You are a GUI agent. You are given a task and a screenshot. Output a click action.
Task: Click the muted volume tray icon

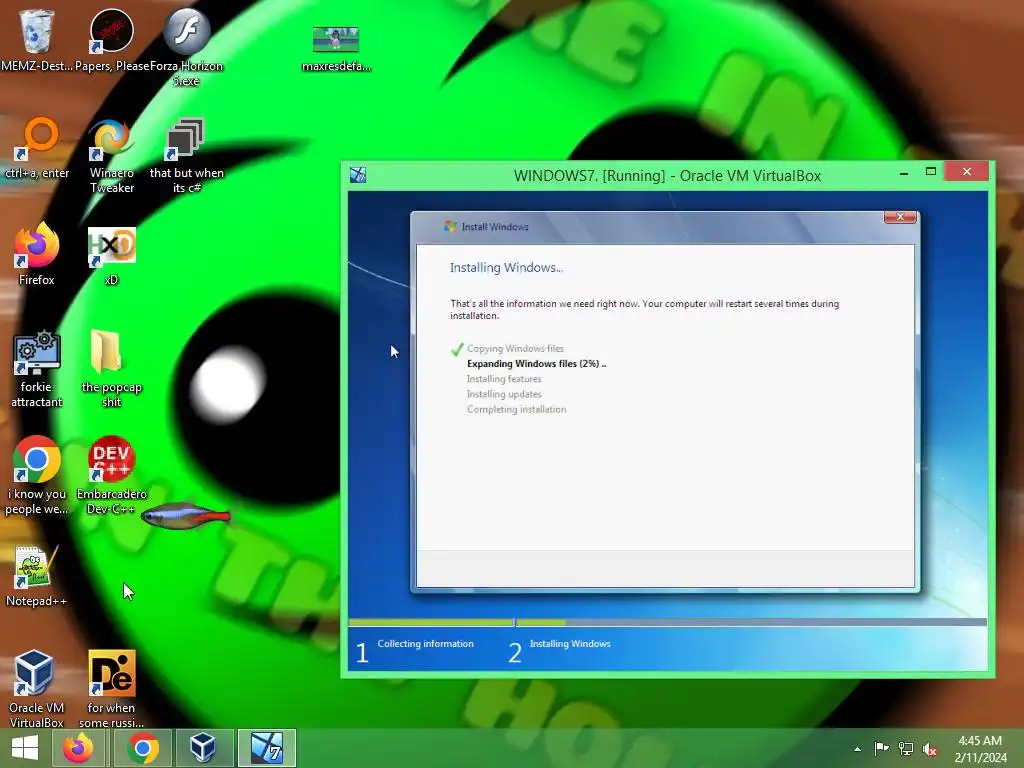pyautogui.click(x=930, y=749)
